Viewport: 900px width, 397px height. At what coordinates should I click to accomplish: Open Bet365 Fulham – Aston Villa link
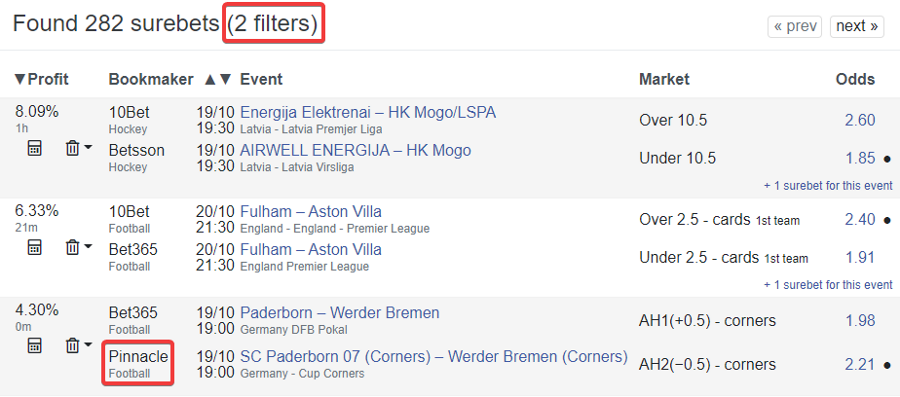pos(311,250)
